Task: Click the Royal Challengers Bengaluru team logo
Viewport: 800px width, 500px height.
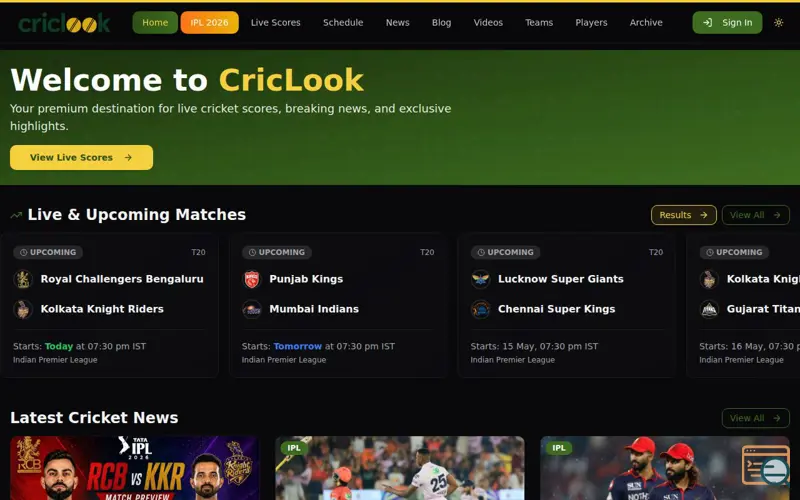Action: pyautogui.click(x=23, y=279)
